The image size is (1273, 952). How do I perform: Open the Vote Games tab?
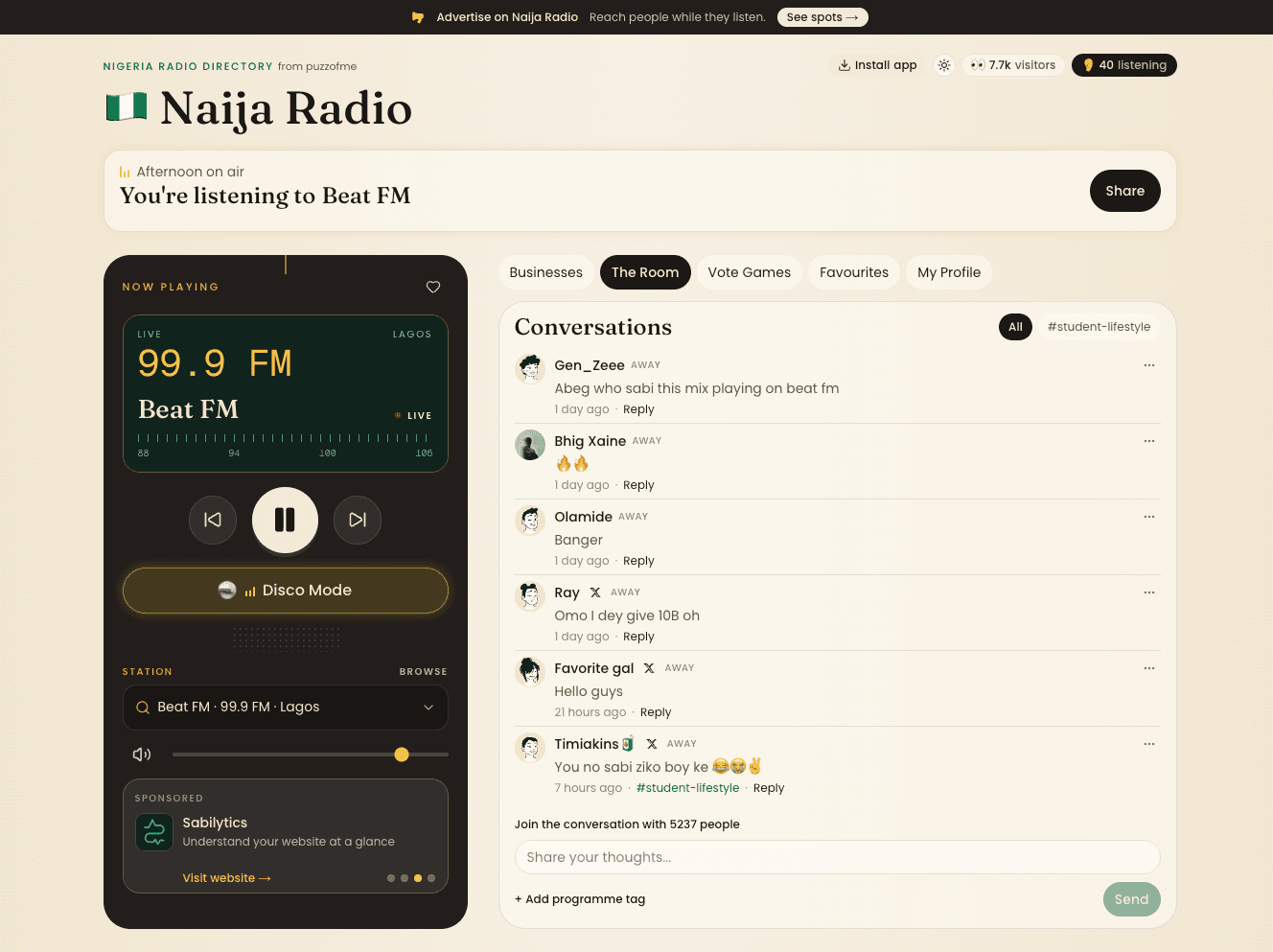[750, 272]
